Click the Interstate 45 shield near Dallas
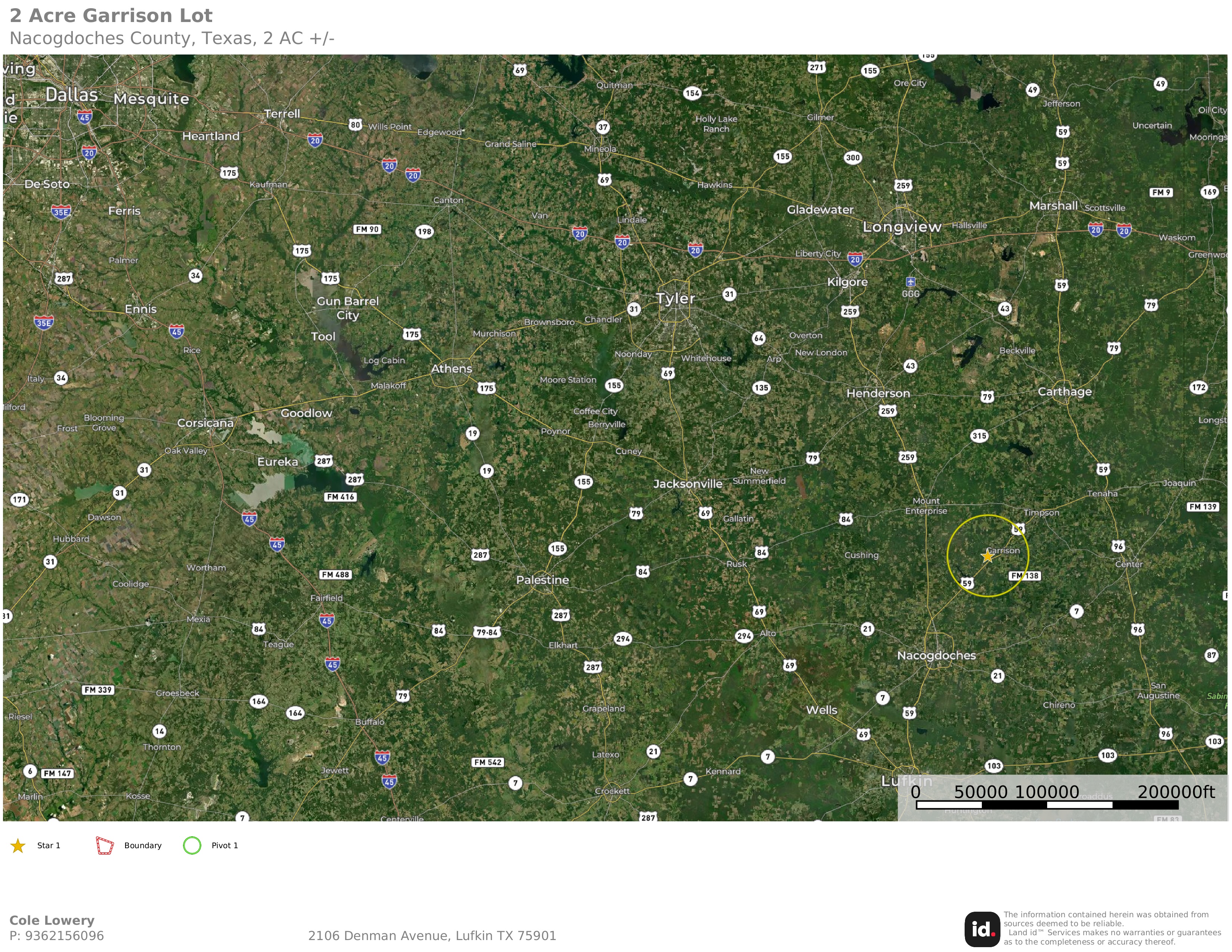 [x=85, y=117]
